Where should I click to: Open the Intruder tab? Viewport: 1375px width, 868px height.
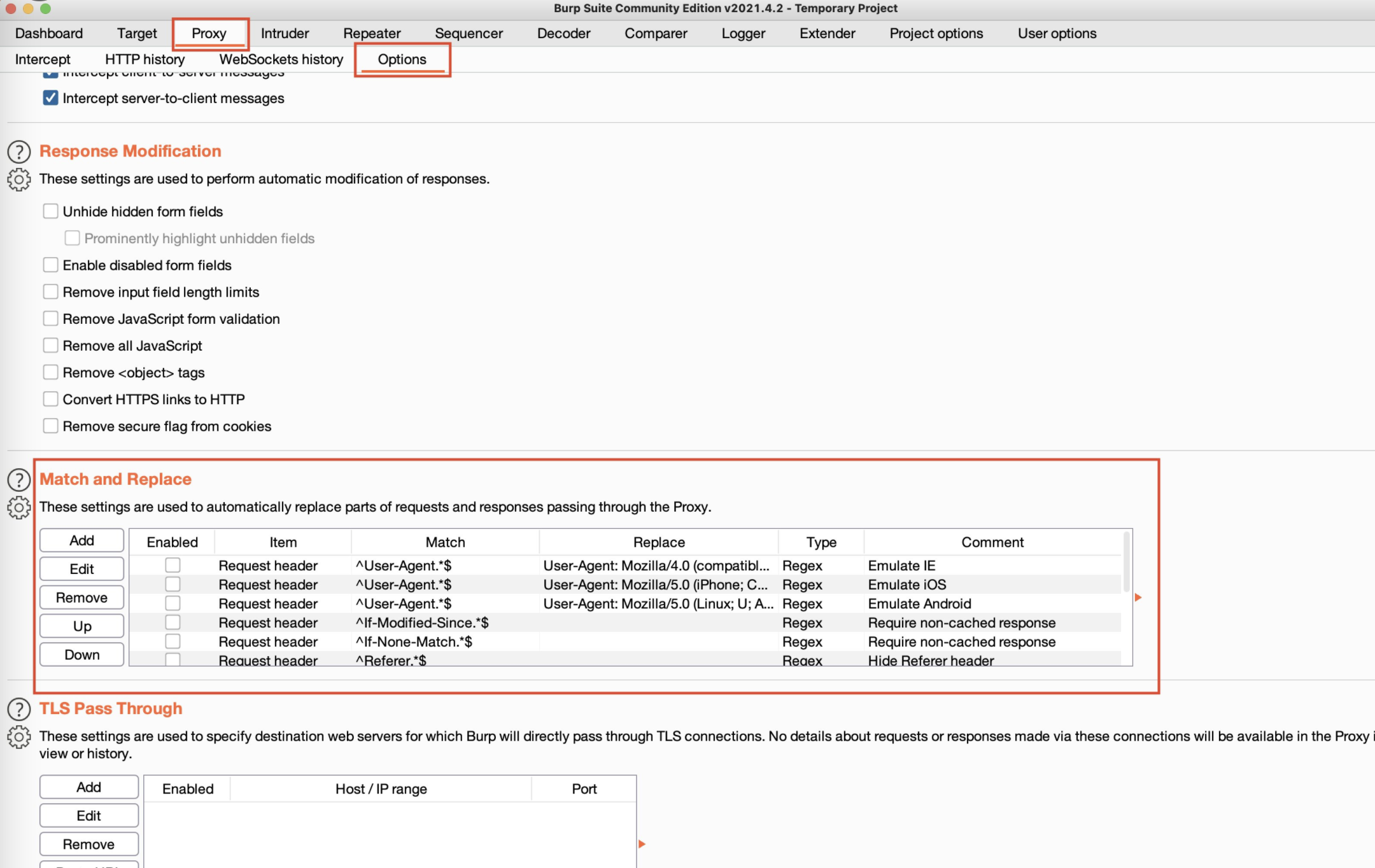point(285,33)
